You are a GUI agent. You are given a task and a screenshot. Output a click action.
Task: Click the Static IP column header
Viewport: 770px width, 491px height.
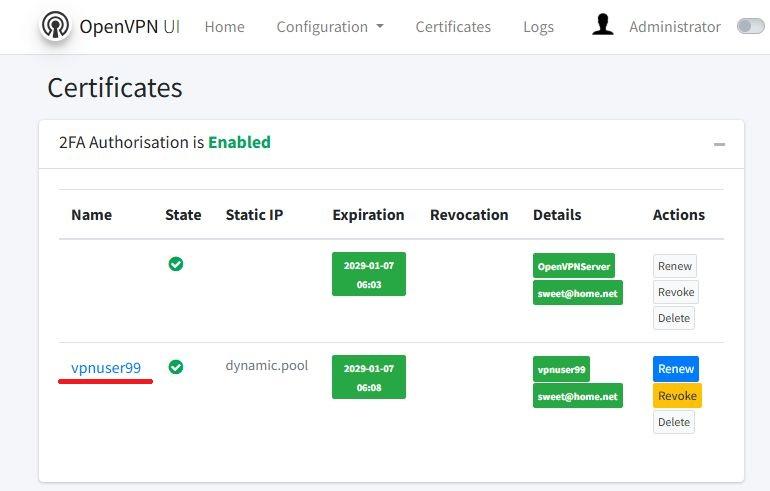254,215
